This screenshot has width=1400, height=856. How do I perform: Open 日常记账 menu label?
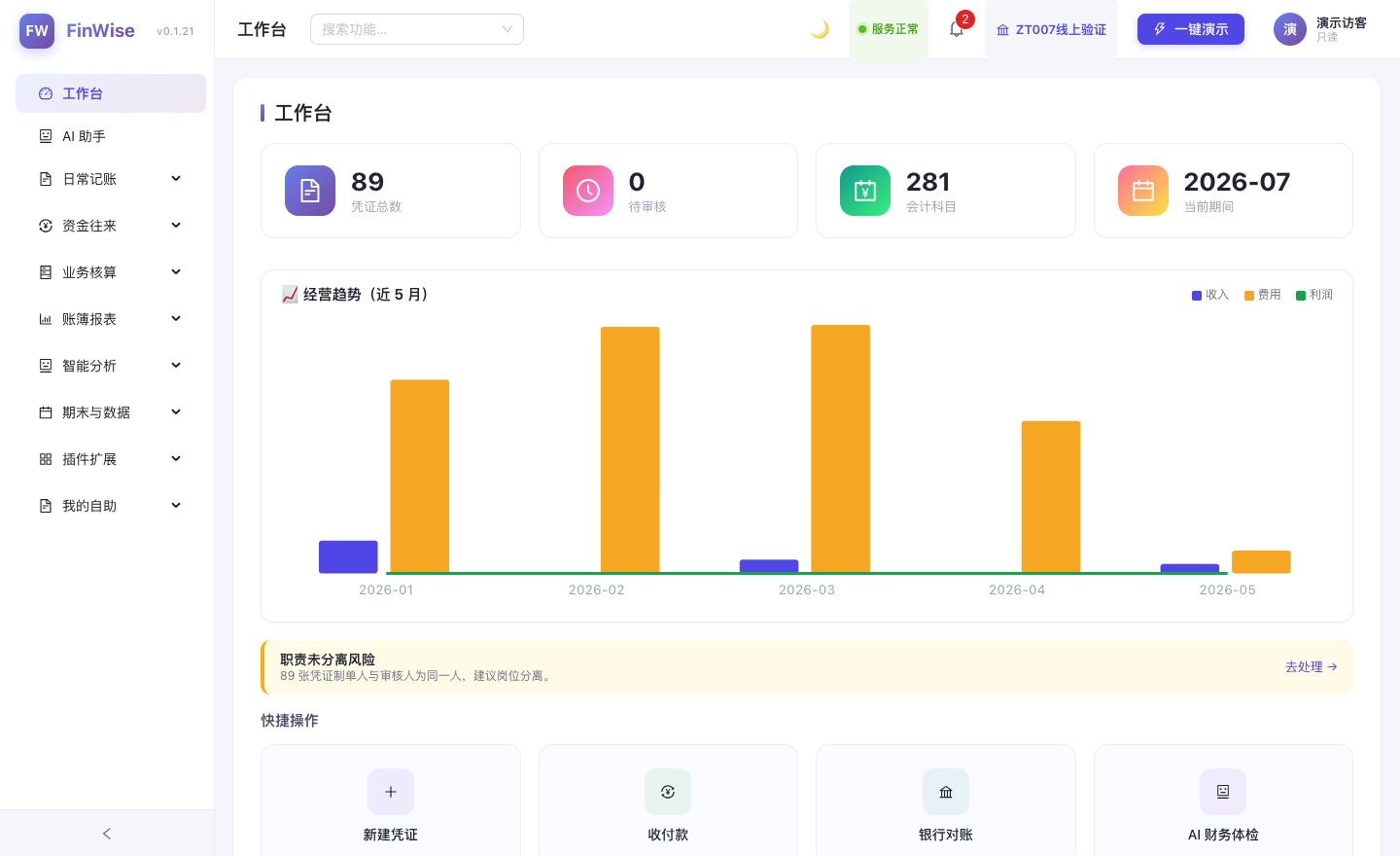pyautogui.click(x=89, y=179)
